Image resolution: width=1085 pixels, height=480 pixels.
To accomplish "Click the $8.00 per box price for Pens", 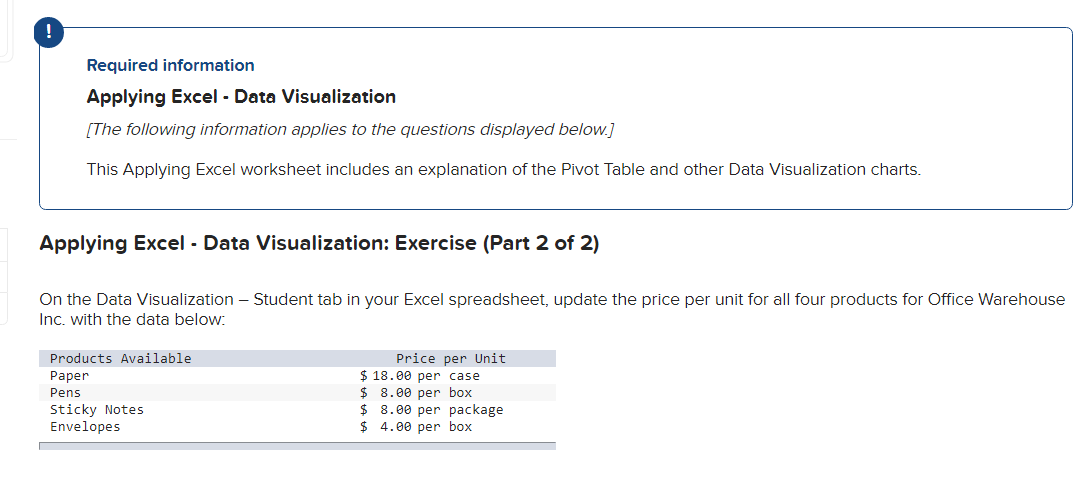I will pyautogui.click(x=416, y=392).
